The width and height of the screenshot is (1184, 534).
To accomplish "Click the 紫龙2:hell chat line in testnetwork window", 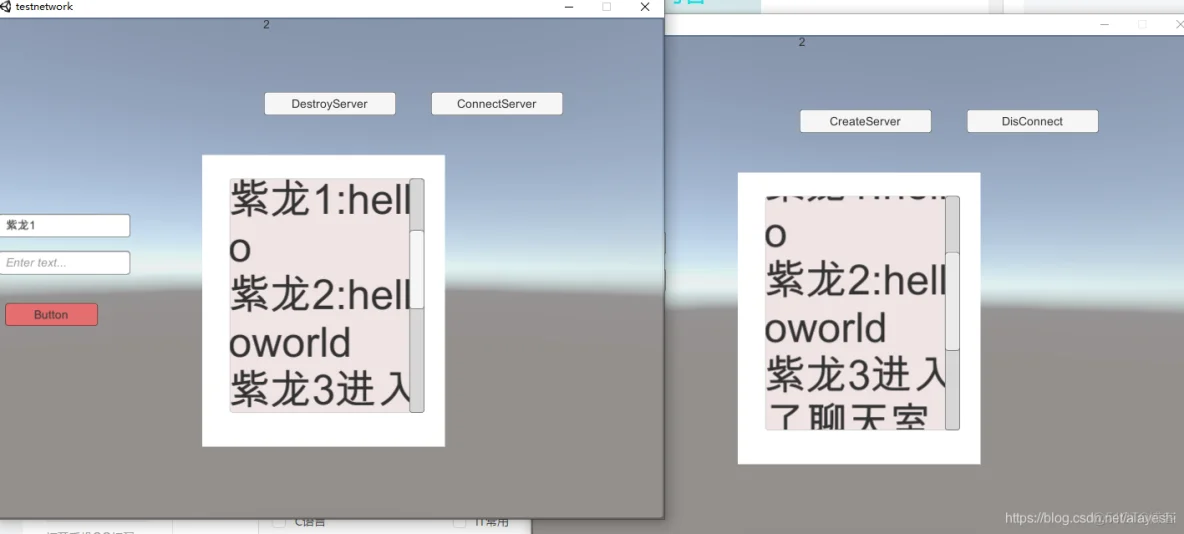I will [x=319, y=295].
